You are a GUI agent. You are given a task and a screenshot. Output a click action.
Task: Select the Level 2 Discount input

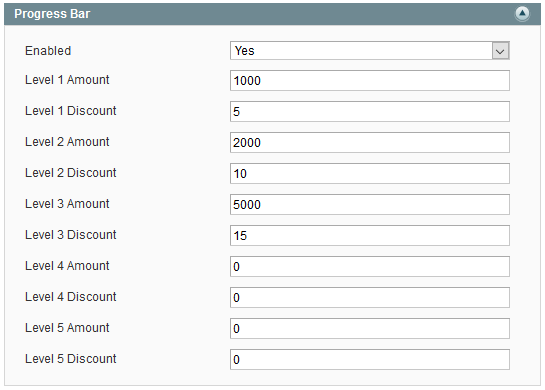(370, 173)
